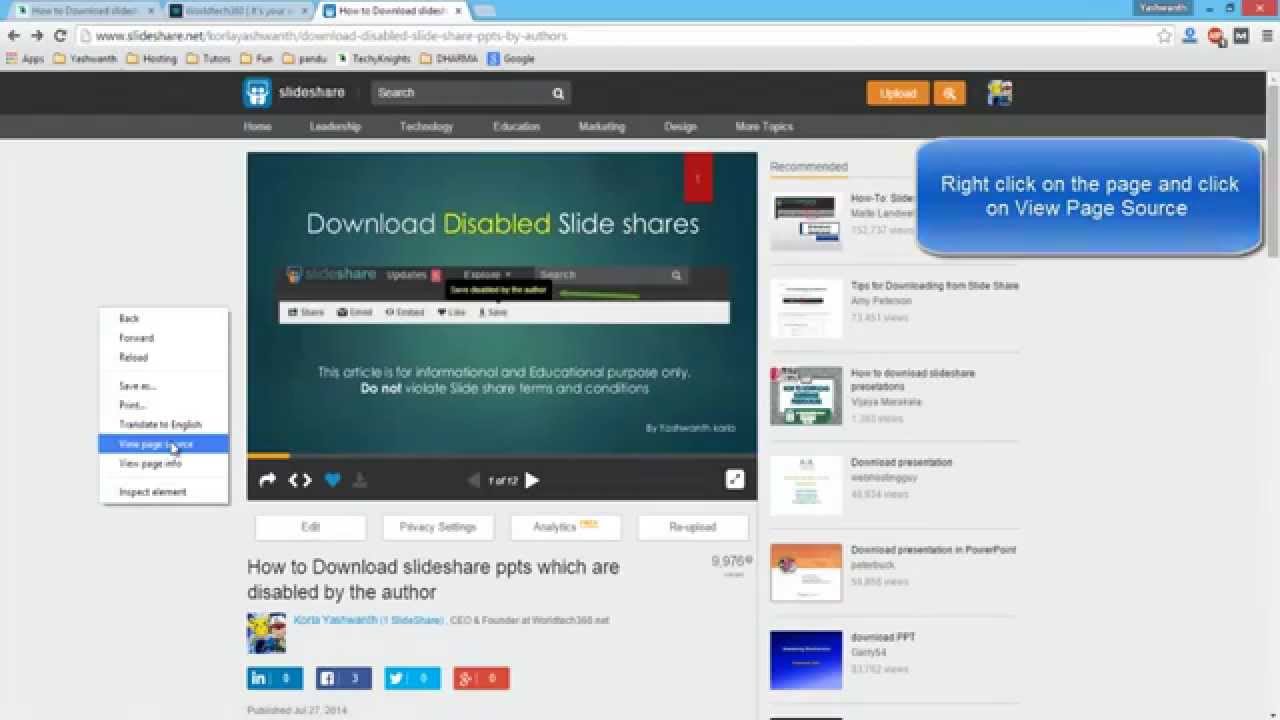This screenshot has height=720, width=1280.
Task: Click the Re-upload button
Action: (x=693, y=527)
